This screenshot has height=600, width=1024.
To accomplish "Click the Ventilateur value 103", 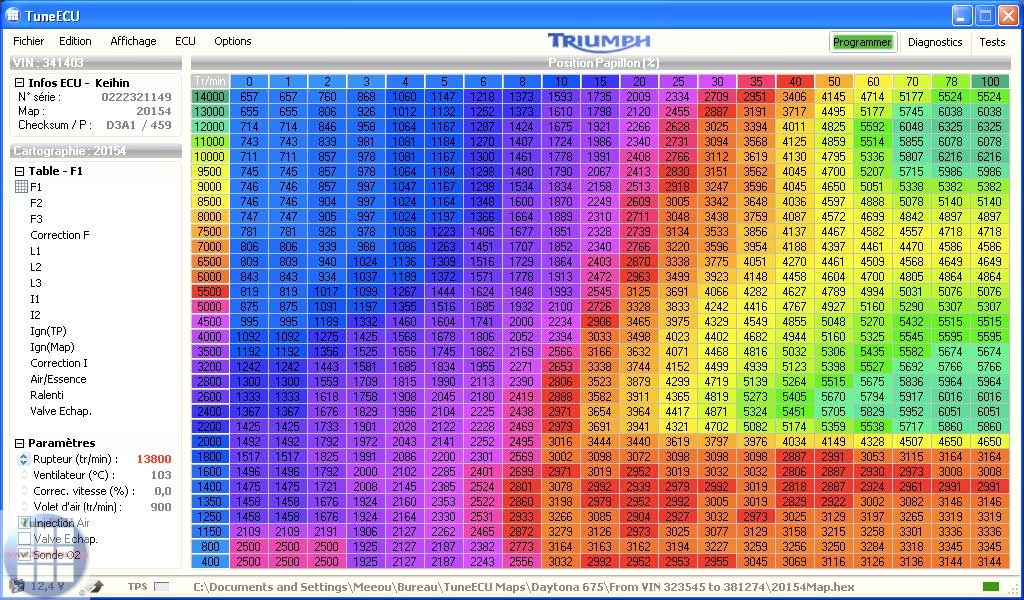I will coord(161,475).
